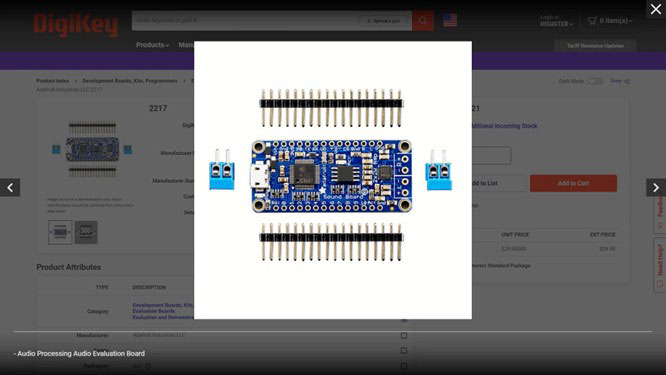Image resolution: width=666 pixels, height=375 pixels.
Task: Check the Series row checkbox above Packaging
Action: (404, 350)
